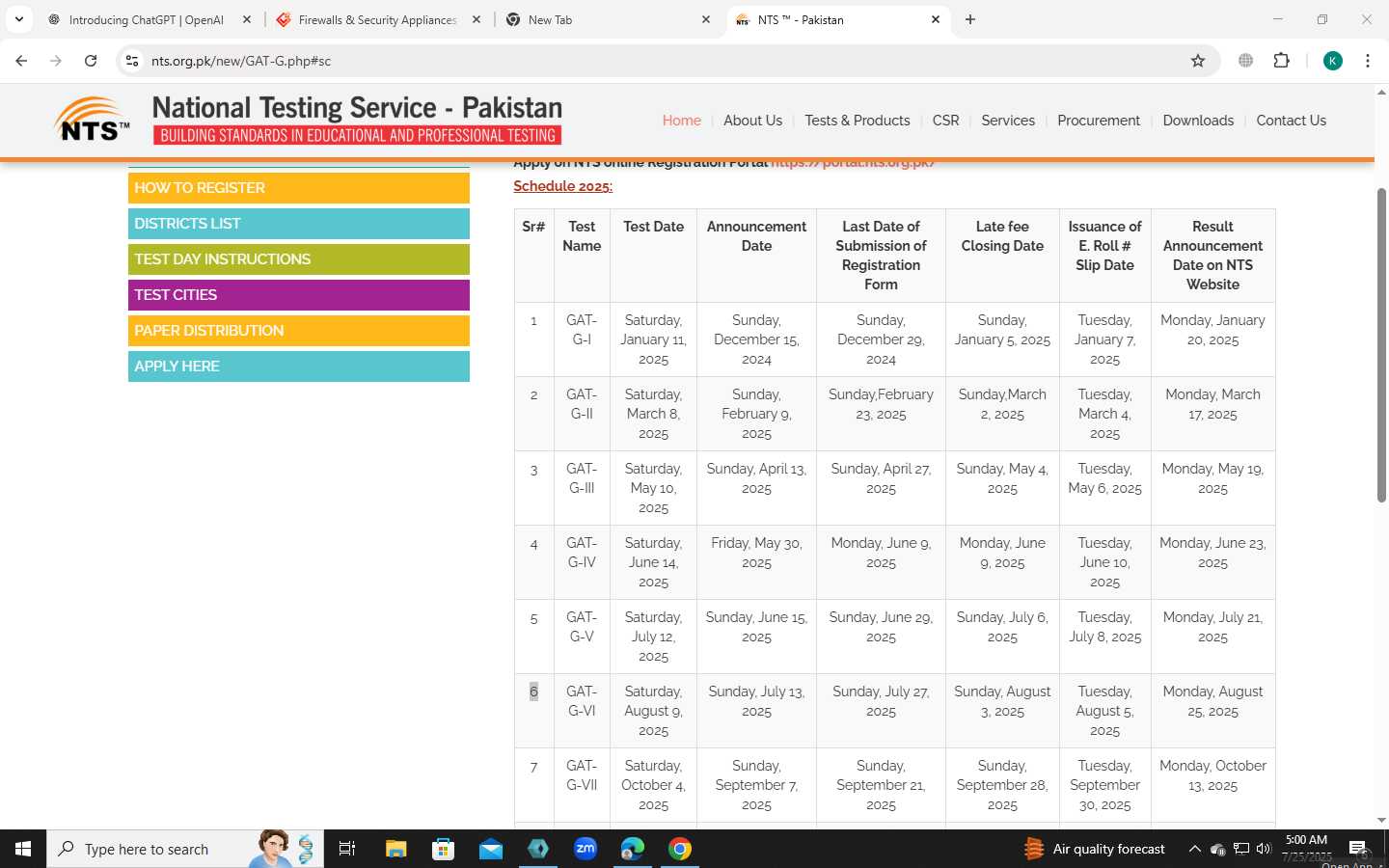The height and width of the screenshot is (868, 1389).
Task: Open volume control speaker icon
Action: 1264,849
